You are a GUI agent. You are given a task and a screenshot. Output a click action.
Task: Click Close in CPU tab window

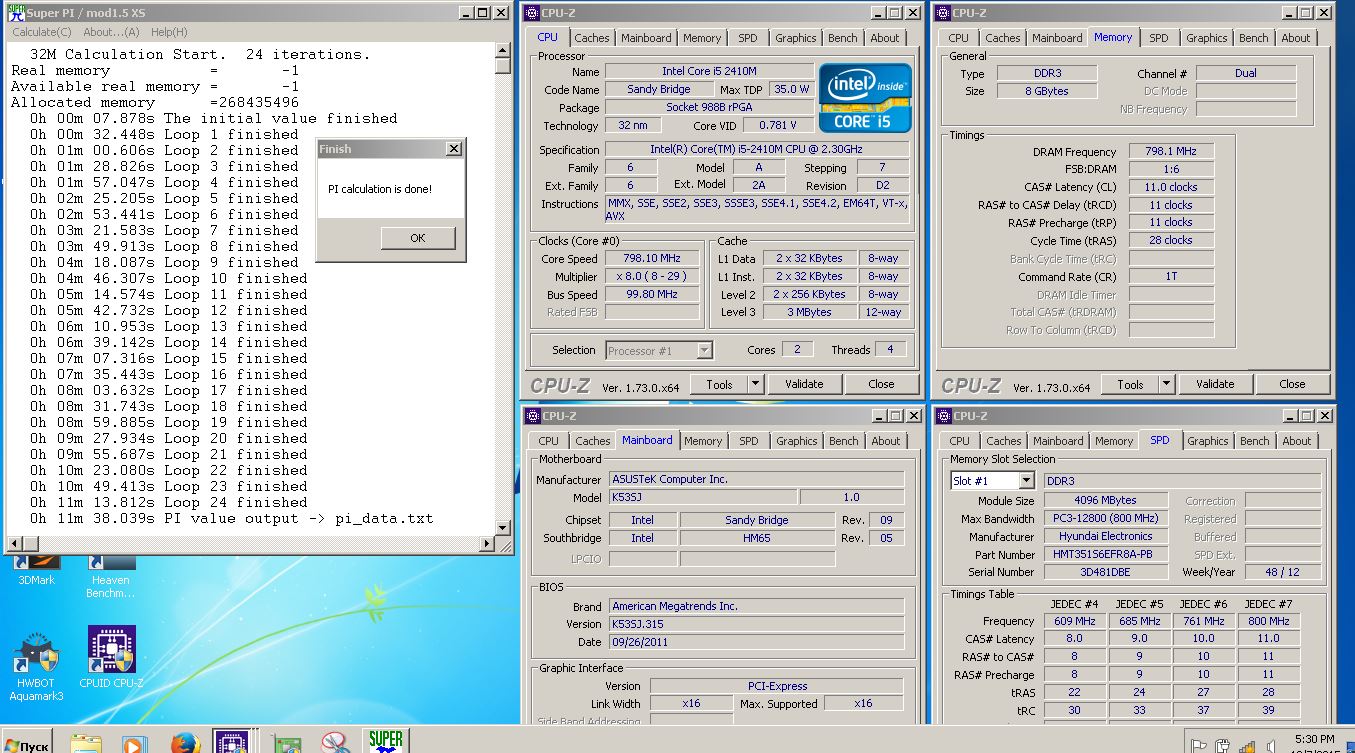(x=881, y=384)
